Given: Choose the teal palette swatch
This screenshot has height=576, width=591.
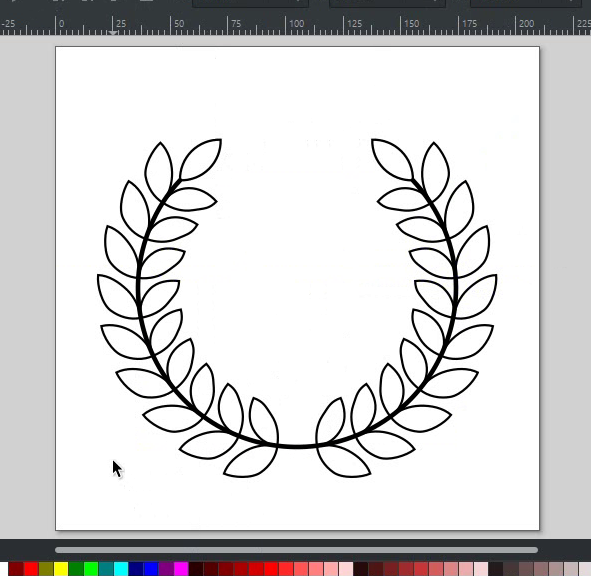Looking at the screenshot, I should point(106,569).
